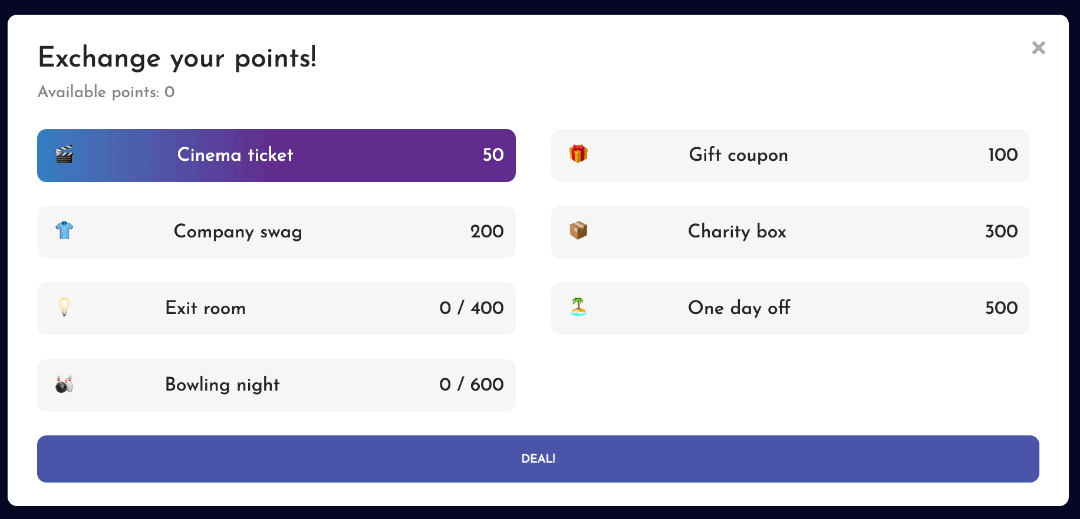The height and width of the screenshot is (519, 1080).
Task: Click the 0 / 400 Exit room progress
Action: (x=471, y=308)
